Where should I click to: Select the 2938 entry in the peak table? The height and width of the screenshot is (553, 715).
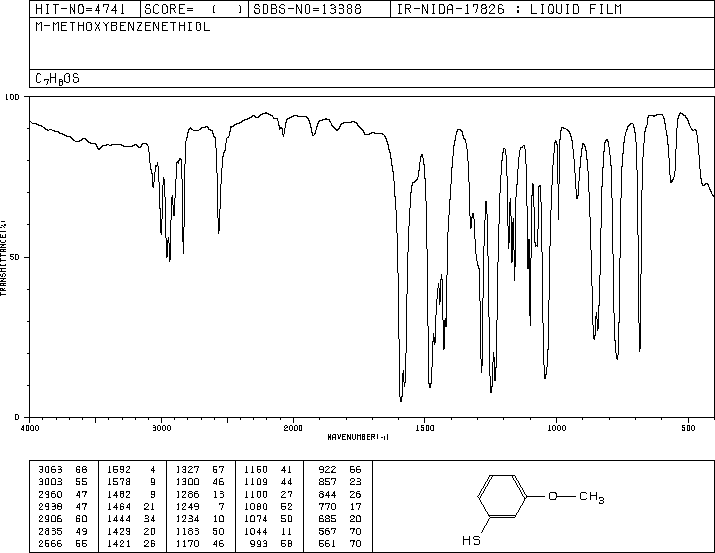click(x=51, y=506)
